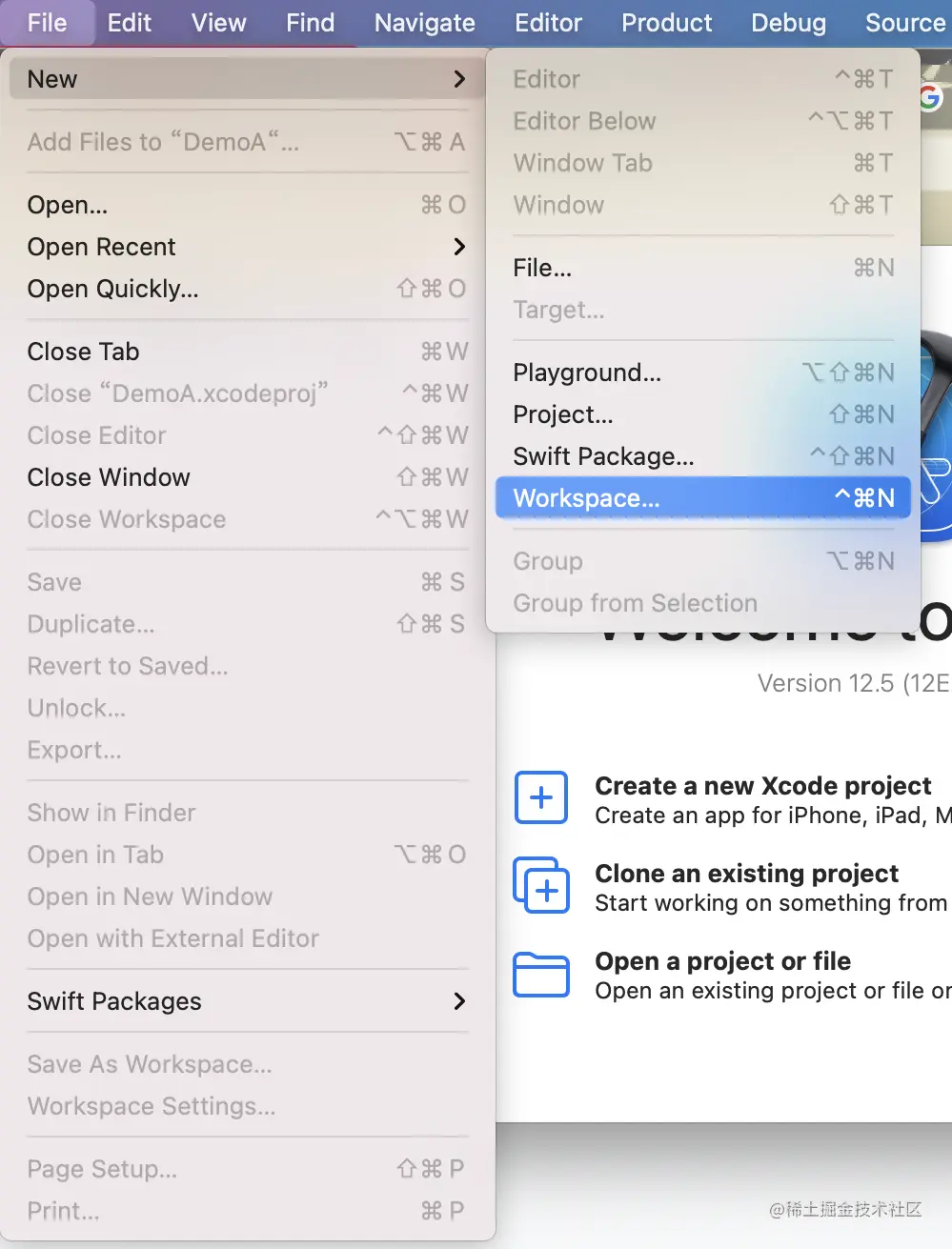Open the File menu in menu bar
Screen dimensions: 952x1249
click(x=47, y=23)
